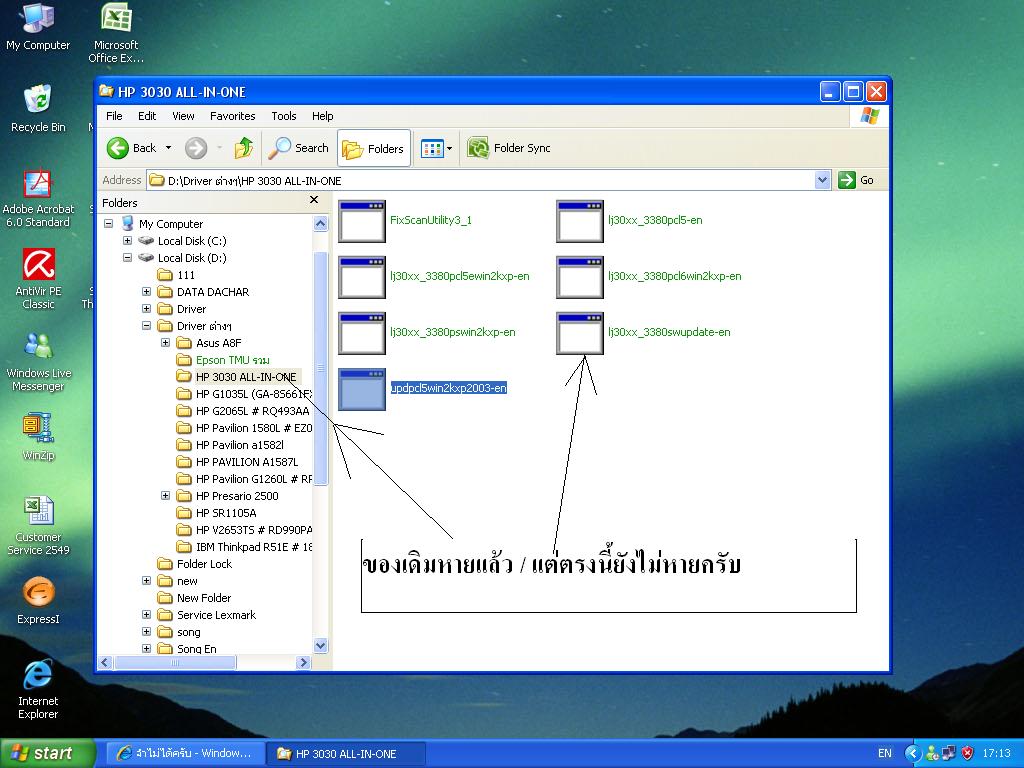Click into the Address path field
This screenshot has height=768, width=1024.
[x=481, y=180]
